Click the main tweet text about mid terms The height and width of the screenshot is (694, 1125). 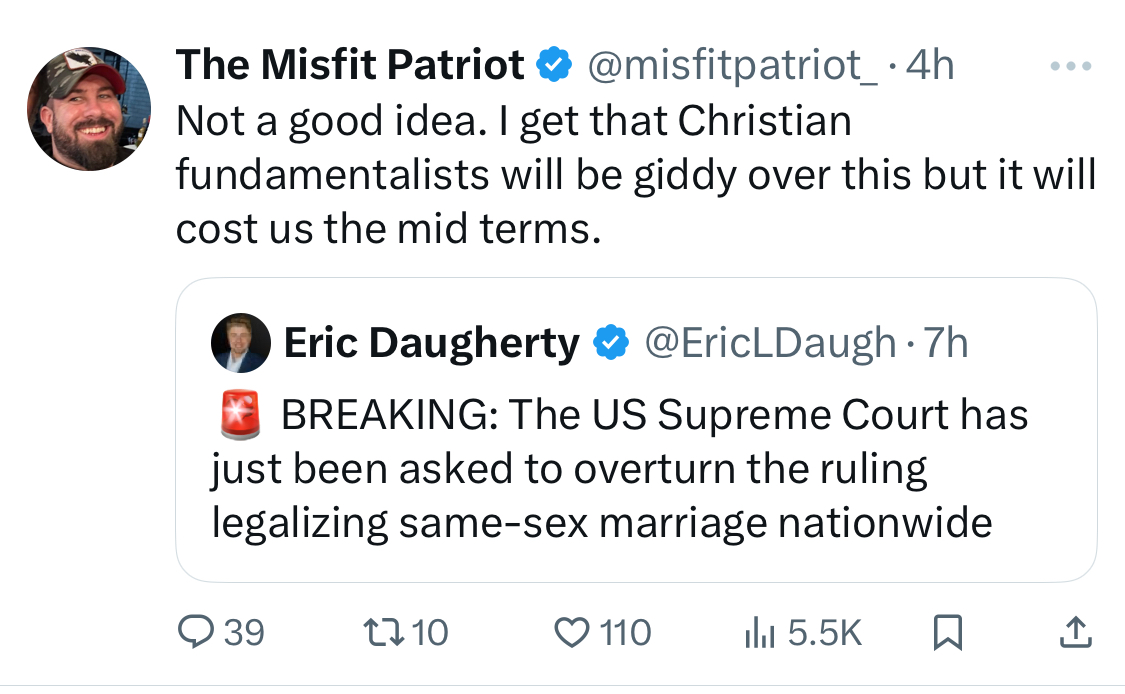click(636, 175)
